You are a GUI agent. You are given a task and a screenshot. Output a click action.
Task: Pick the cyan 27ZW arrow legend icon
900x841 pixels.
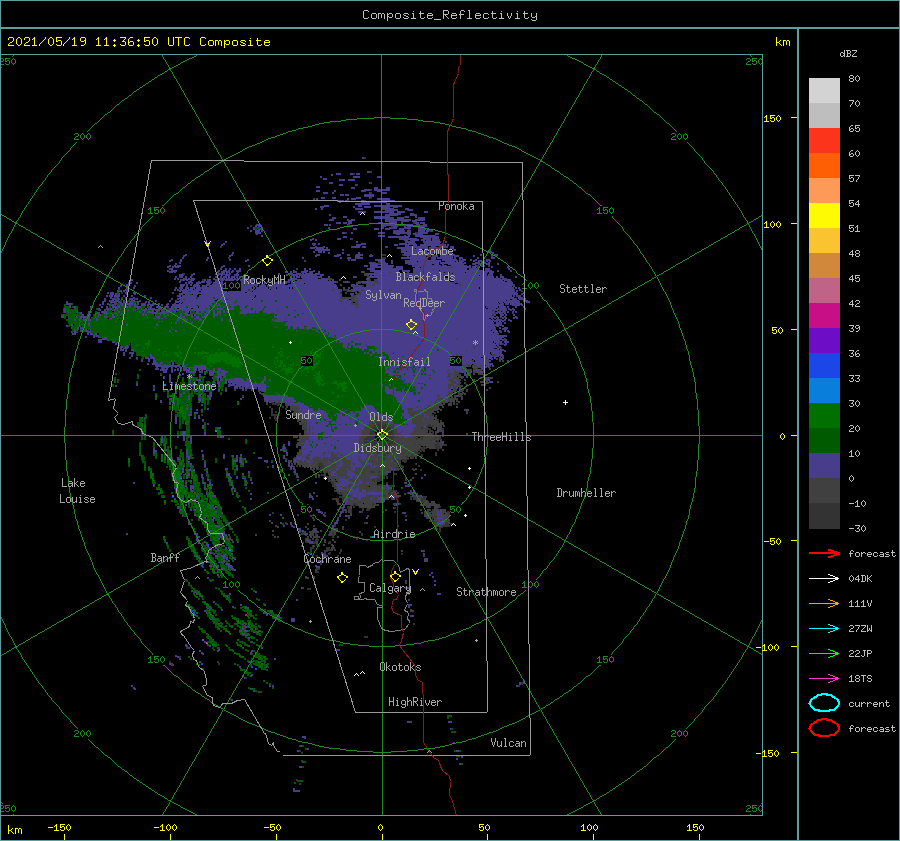click(824, 628)
